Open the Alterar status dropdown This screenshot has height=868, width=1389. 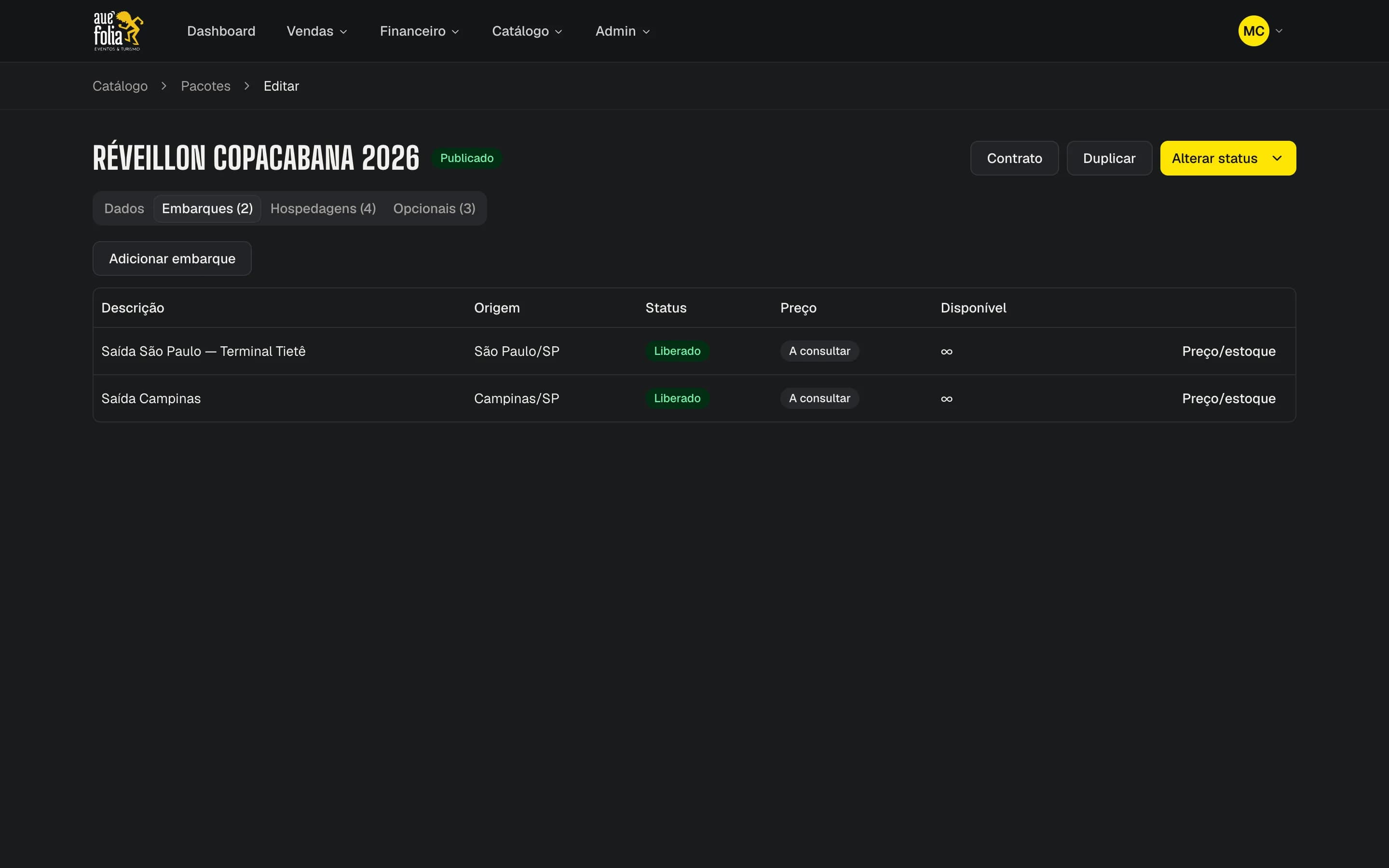[1228, 159]
